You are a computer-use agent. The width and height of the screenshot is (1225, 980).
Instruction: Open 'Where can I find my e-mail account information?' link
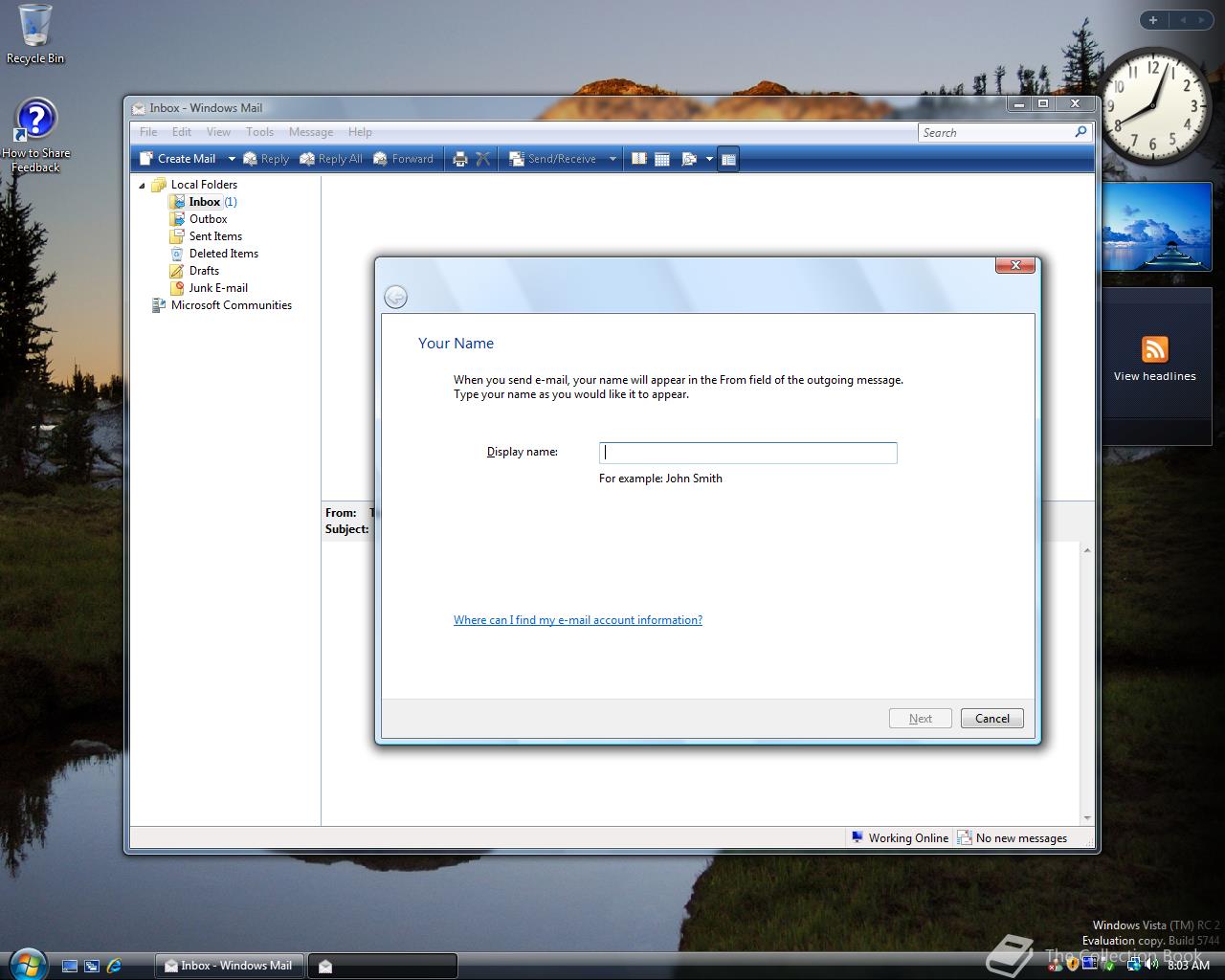(x=578, y=620)
